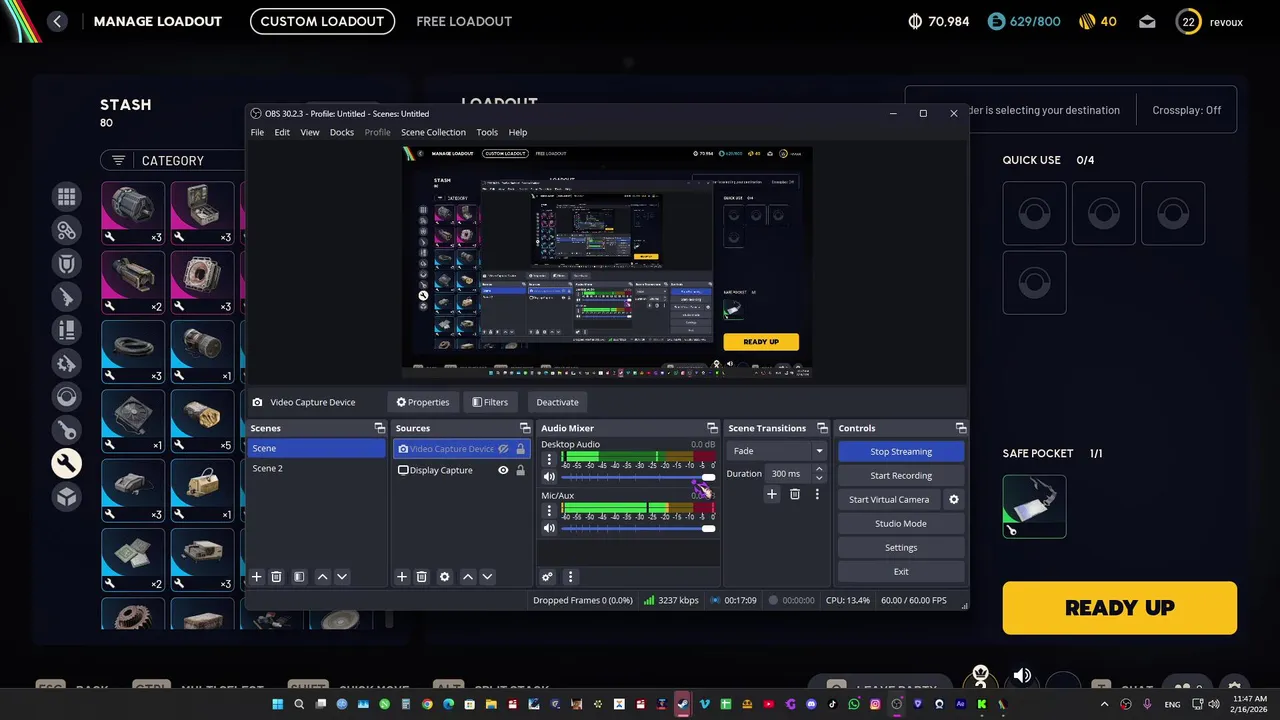Open the Help menu in OBS
This screenshot has height=720, width=1280.
coord(518,132)
